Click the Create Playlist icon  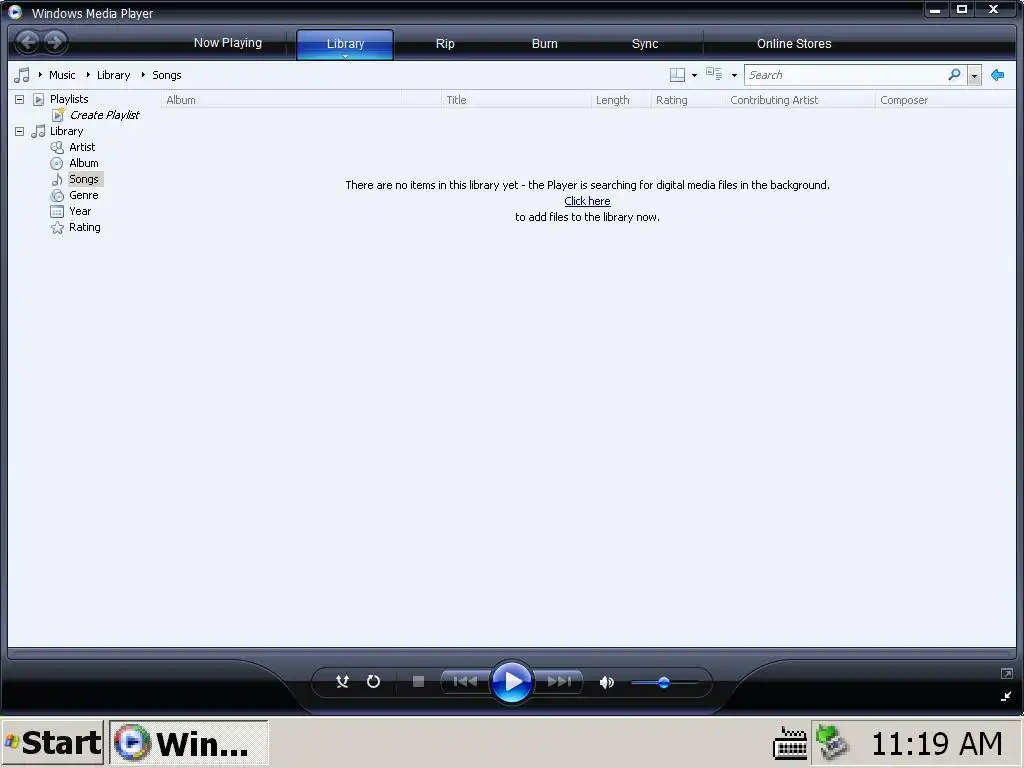58,115
